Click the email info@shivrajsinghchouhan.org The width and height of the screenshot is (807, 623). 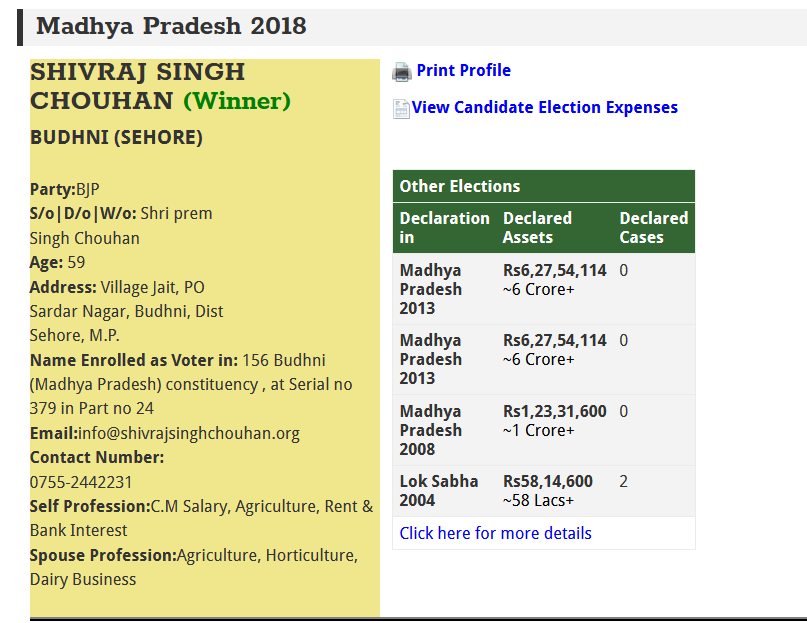coord(189,433)
